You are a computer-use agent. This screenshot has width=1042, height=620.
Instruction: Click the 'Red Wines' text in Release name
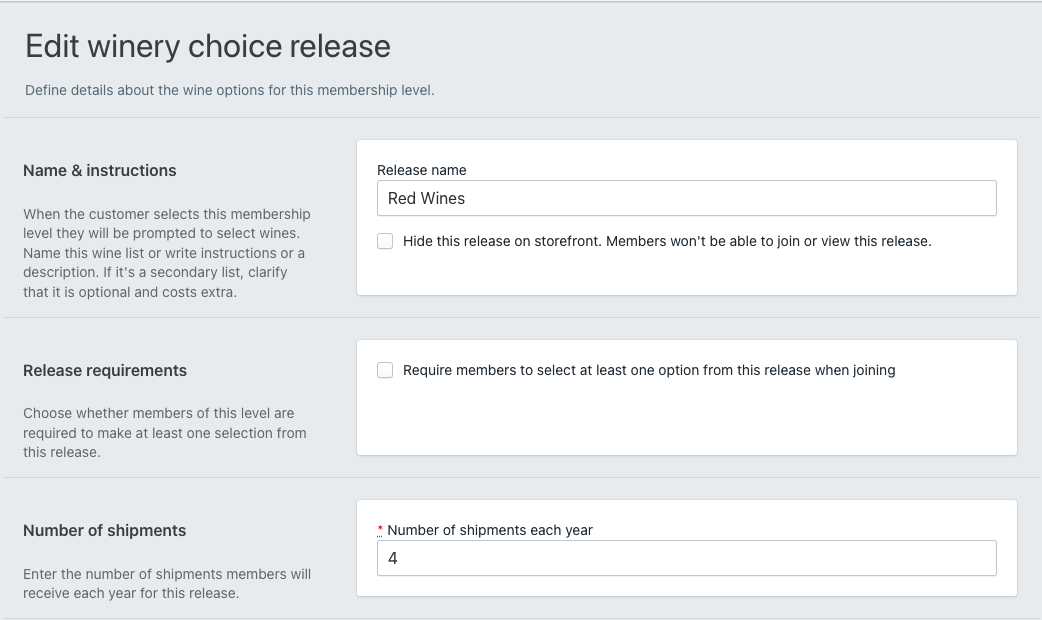click(x=426, y=198)
